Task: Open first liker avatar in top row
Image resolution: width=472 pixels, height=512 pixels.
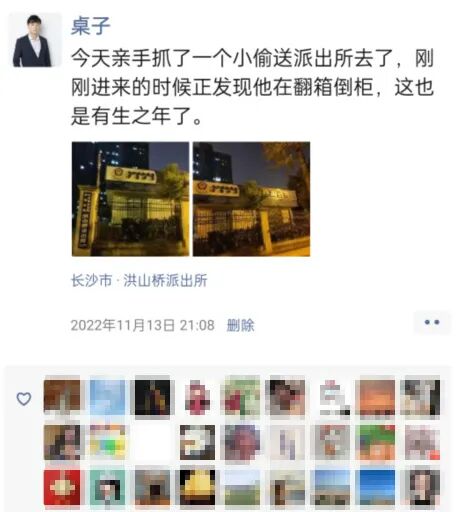Action: (62, 397)
